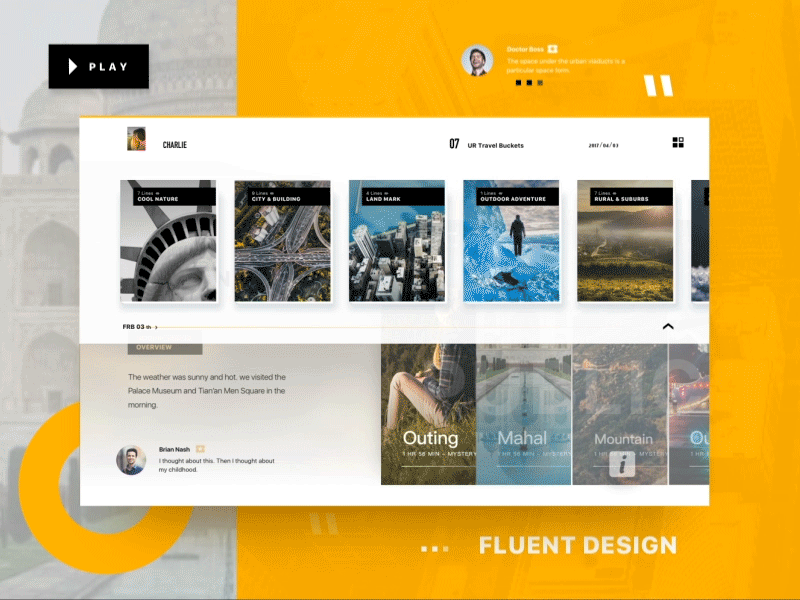Collapse the buckets panel with the up chevron
This screenshot has height=600, width=800.
(668, 326)
